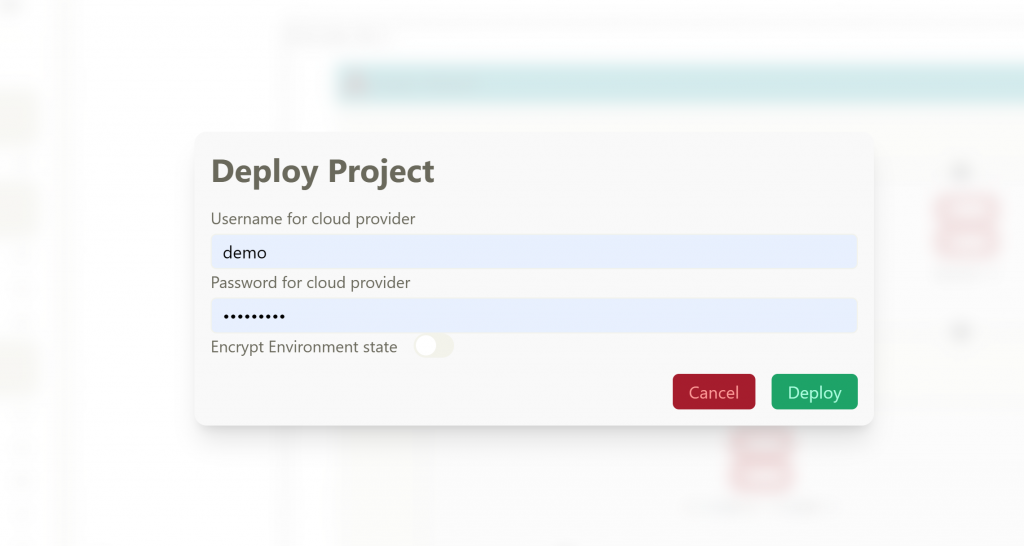Click the word "demo" in the username input
The height and width of the screenshot is (546, 1024).
tap(245, 253)
